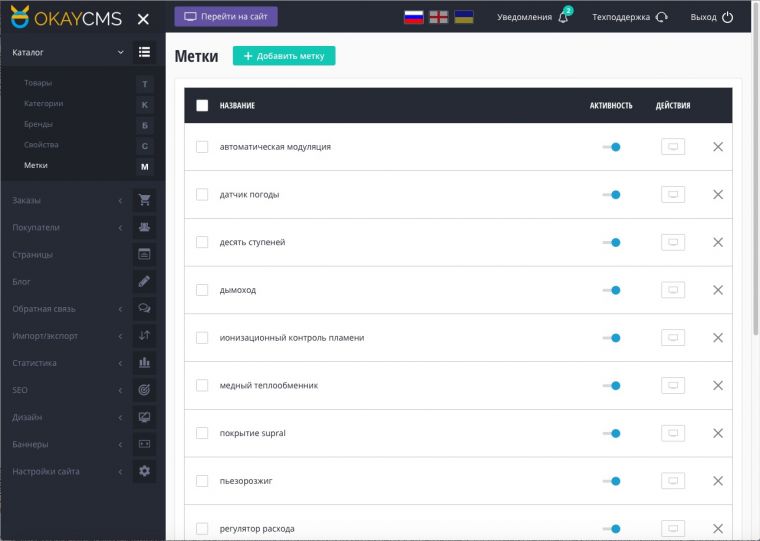The height and width of the screenshot is (541, 760).
Task: Tick the select-all checkbox in header
Action: pos(202,105)
